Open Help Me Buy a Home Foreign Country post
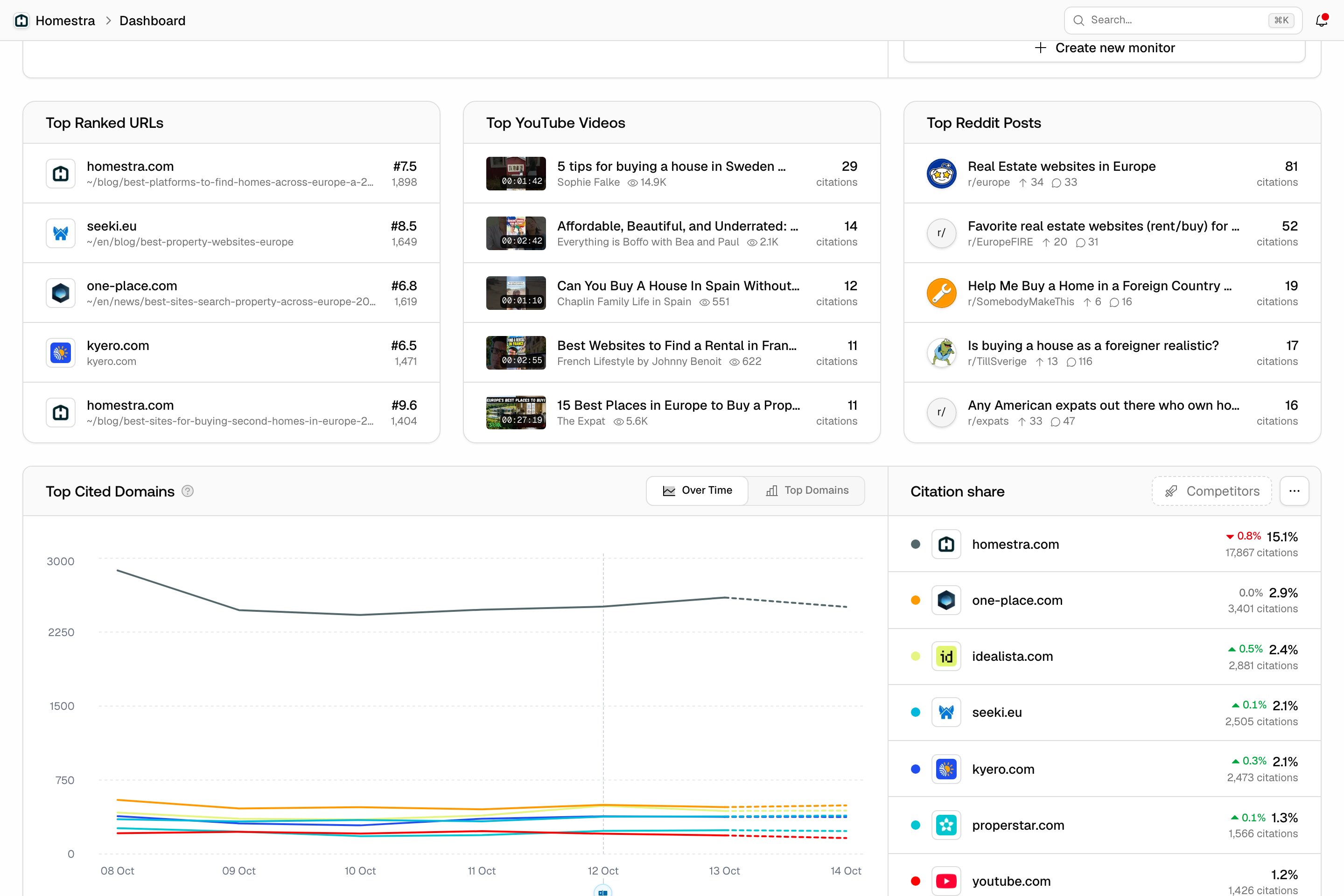Image resolution: width=1344 pixels, height=896 pixels. [x=1112, y=293]
